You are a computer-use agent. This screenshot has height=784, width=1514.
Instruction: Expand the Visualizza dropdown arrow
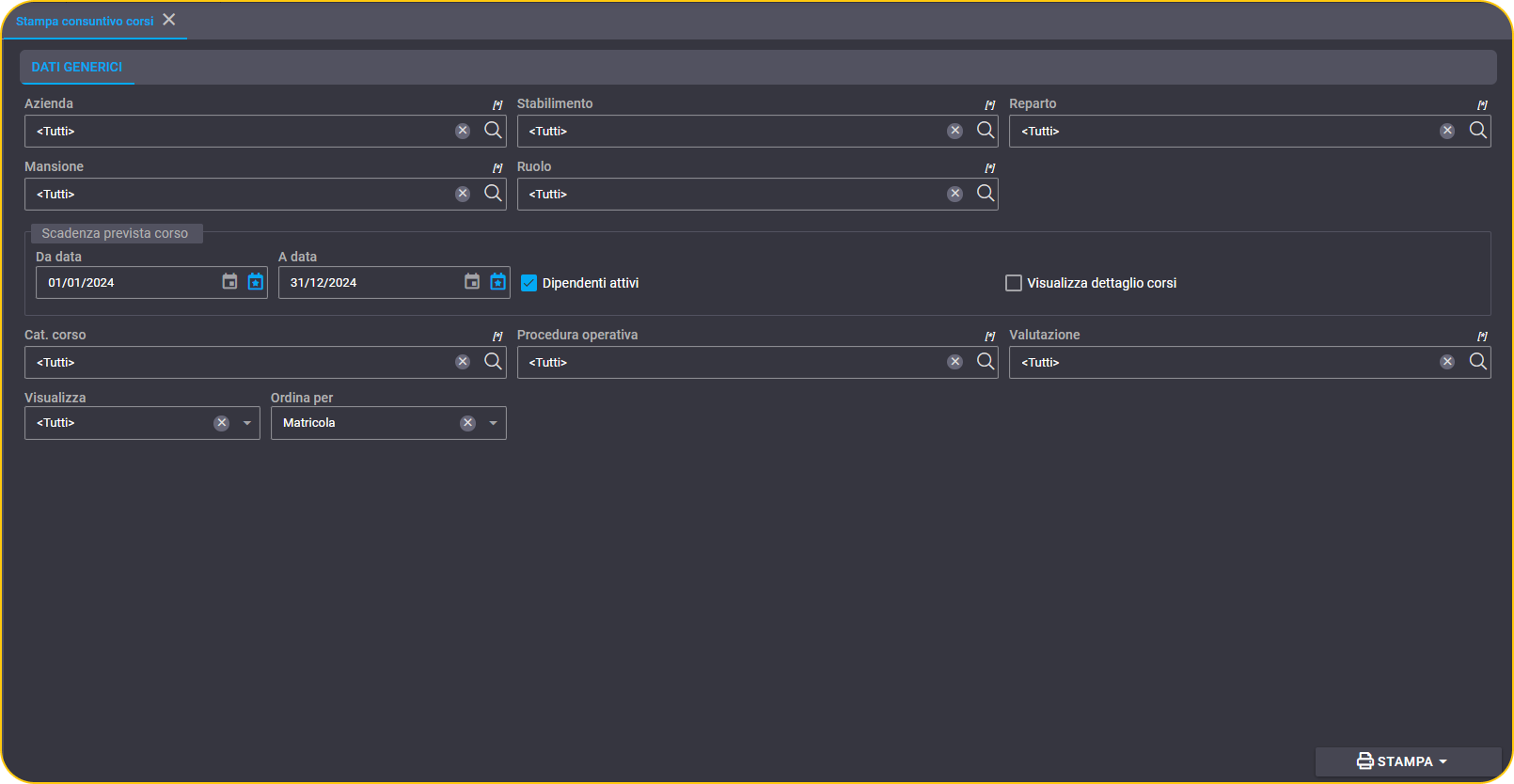(x=247, y=423)
